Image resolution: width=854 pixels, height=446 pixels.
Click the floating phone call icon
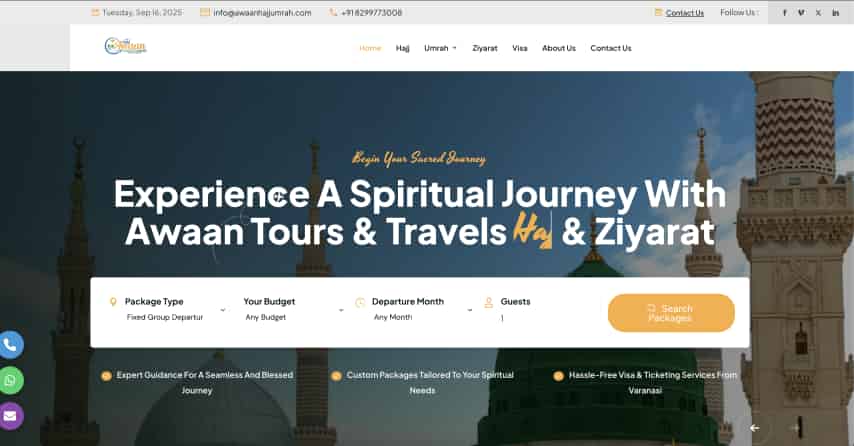[x=10, y=345]
